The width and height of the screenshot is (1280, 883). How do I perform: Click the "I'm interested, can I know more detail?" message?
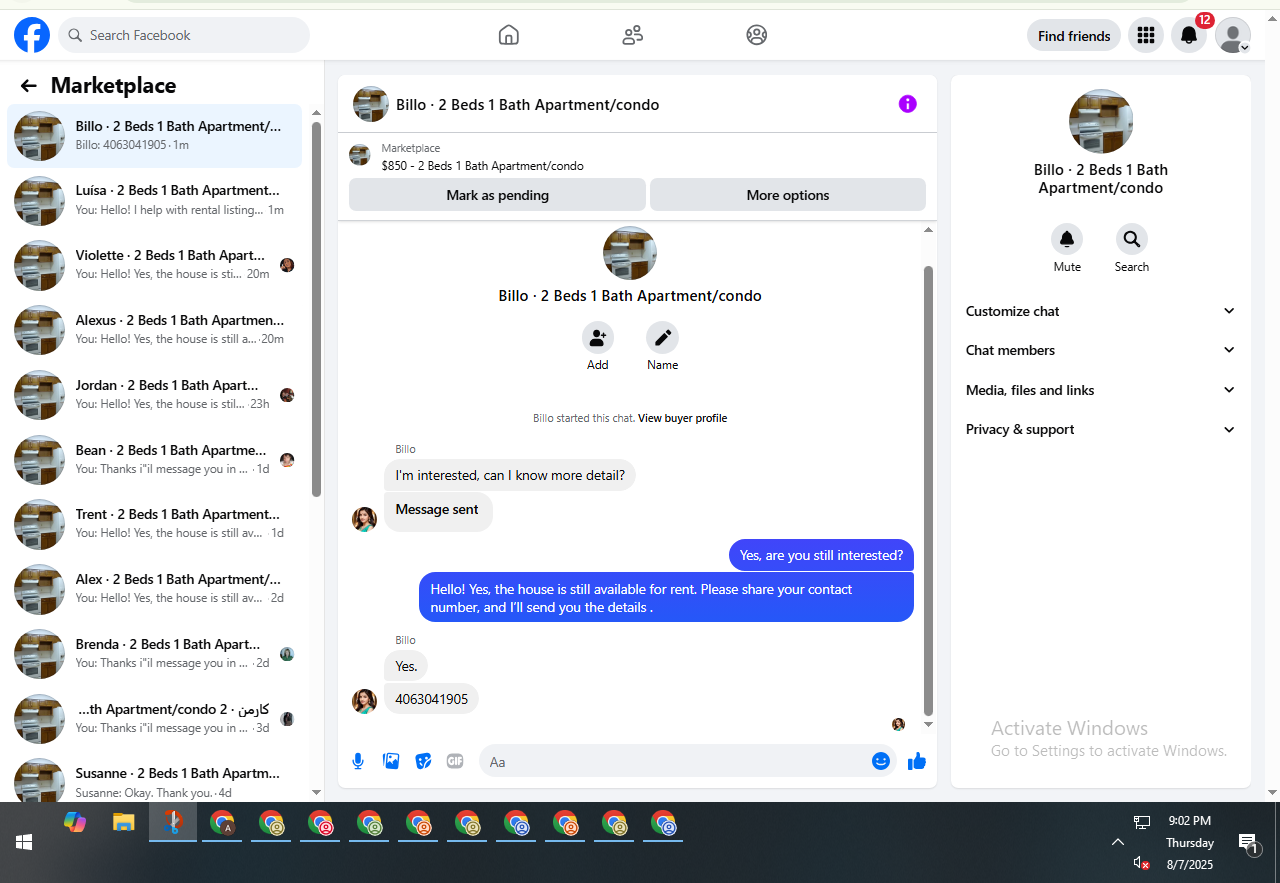(510, 475)
